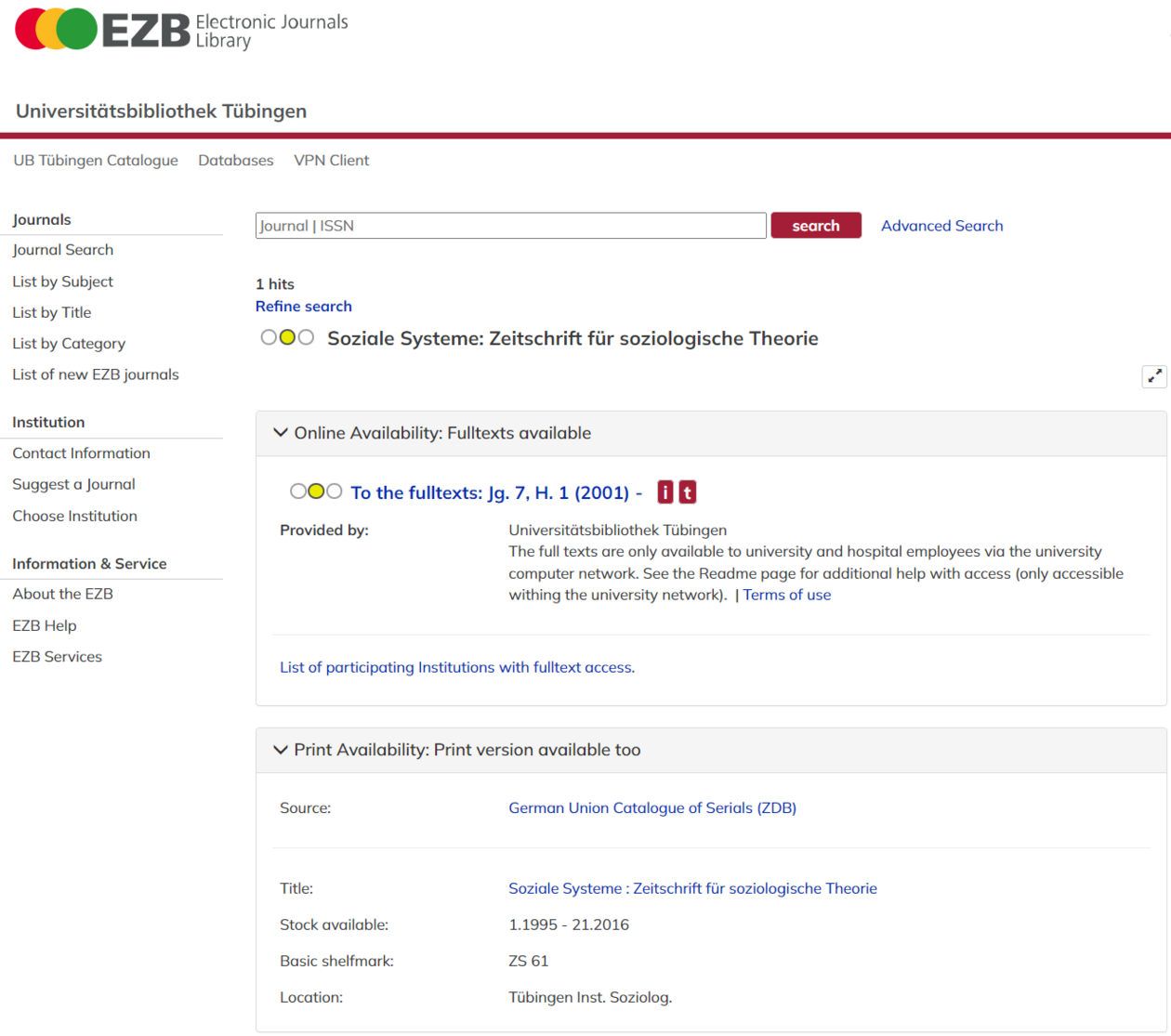The height and width of the screenshot is (1036, 1171).
Task: Open List of new EZB journals
Action: 96,374
